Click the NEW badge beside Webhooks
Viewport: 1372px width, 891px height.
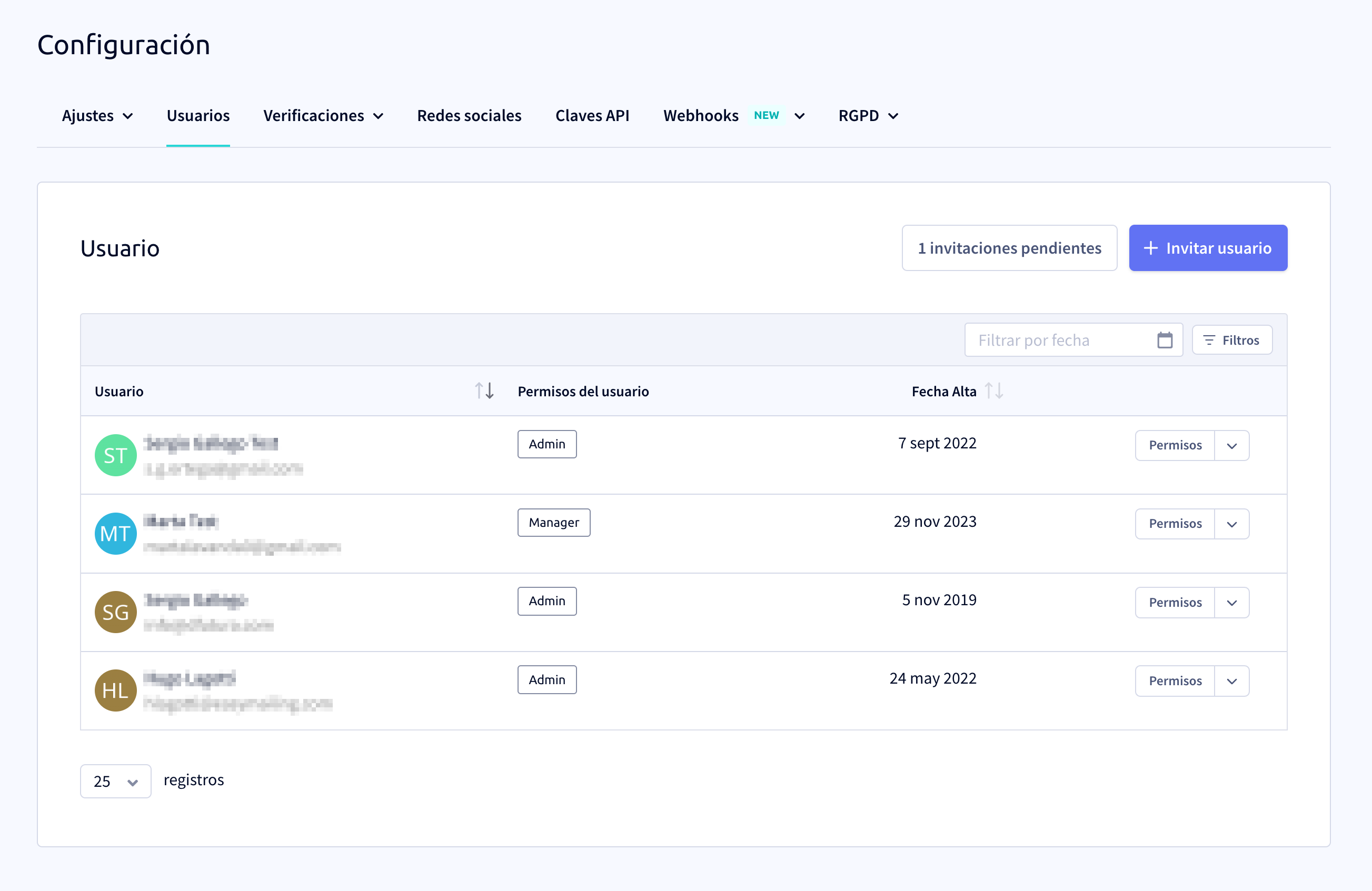766,115
